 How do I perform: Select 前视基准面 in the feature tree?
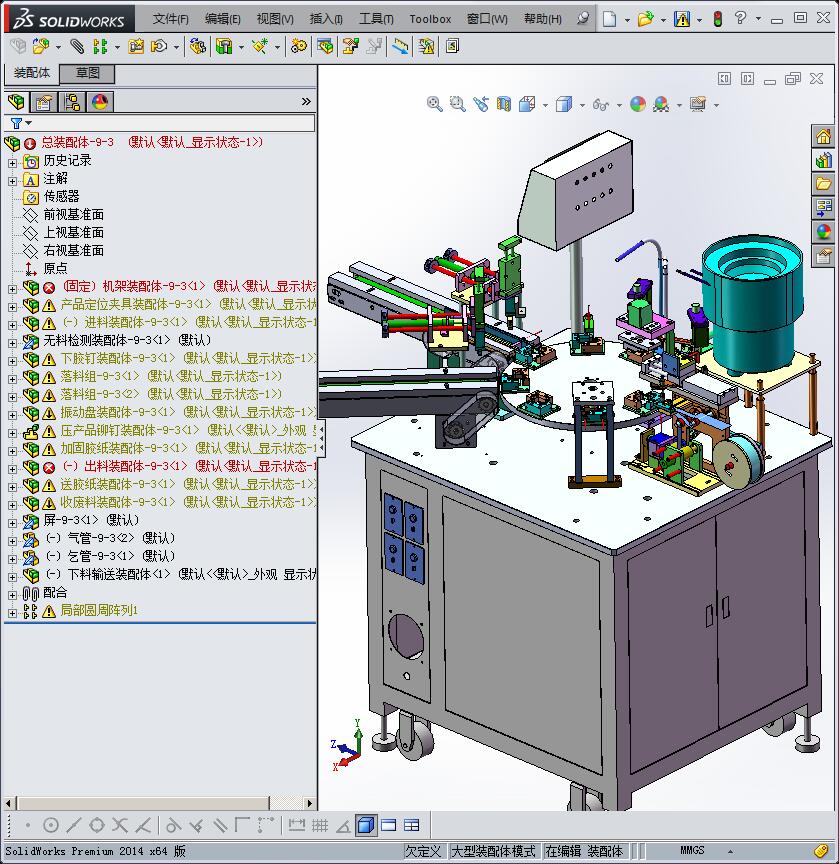(73, 215)
